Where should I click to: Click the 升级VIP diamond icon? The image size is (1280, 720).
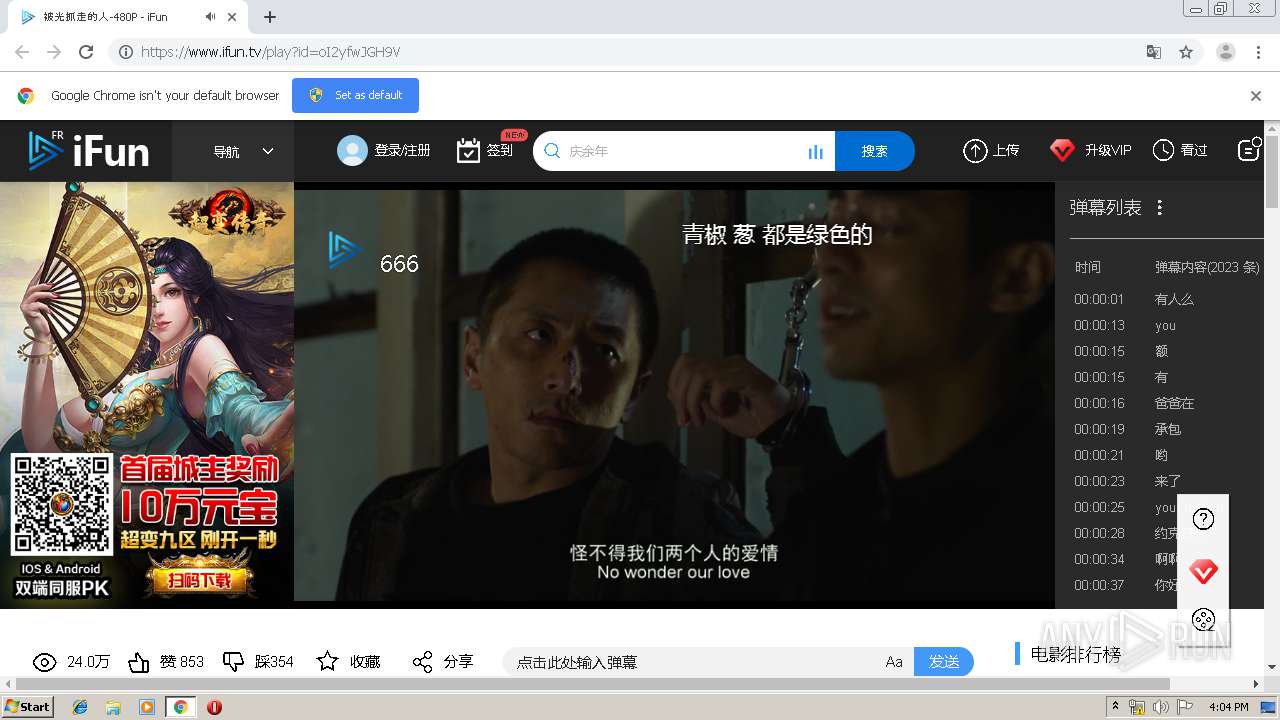(1062, 150)
